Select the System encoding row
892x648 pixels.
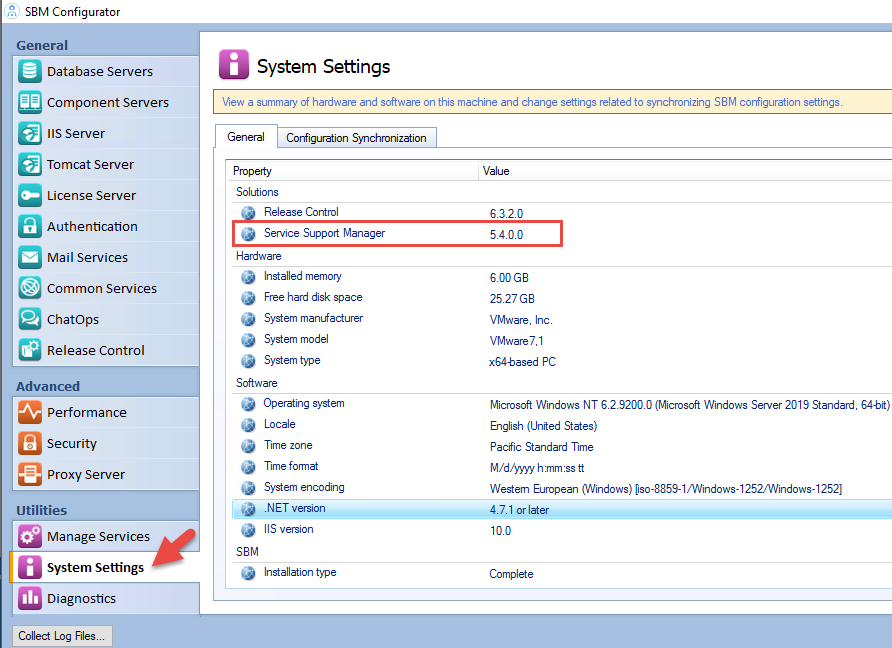point(562,488)
